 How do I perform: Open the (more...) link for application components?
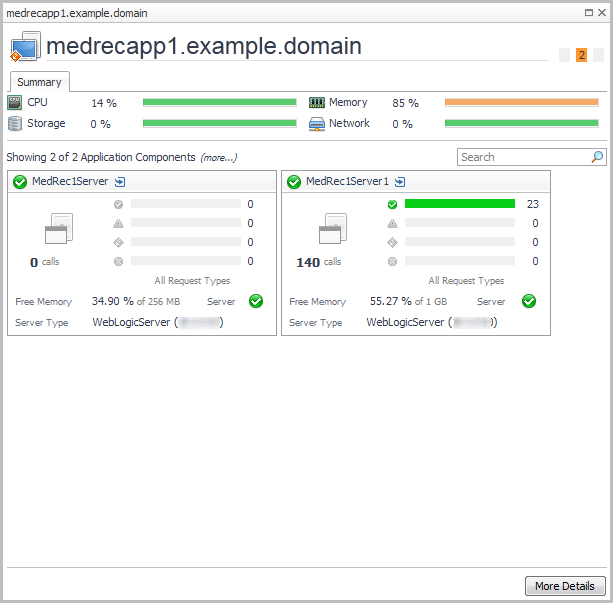[219, 158]
